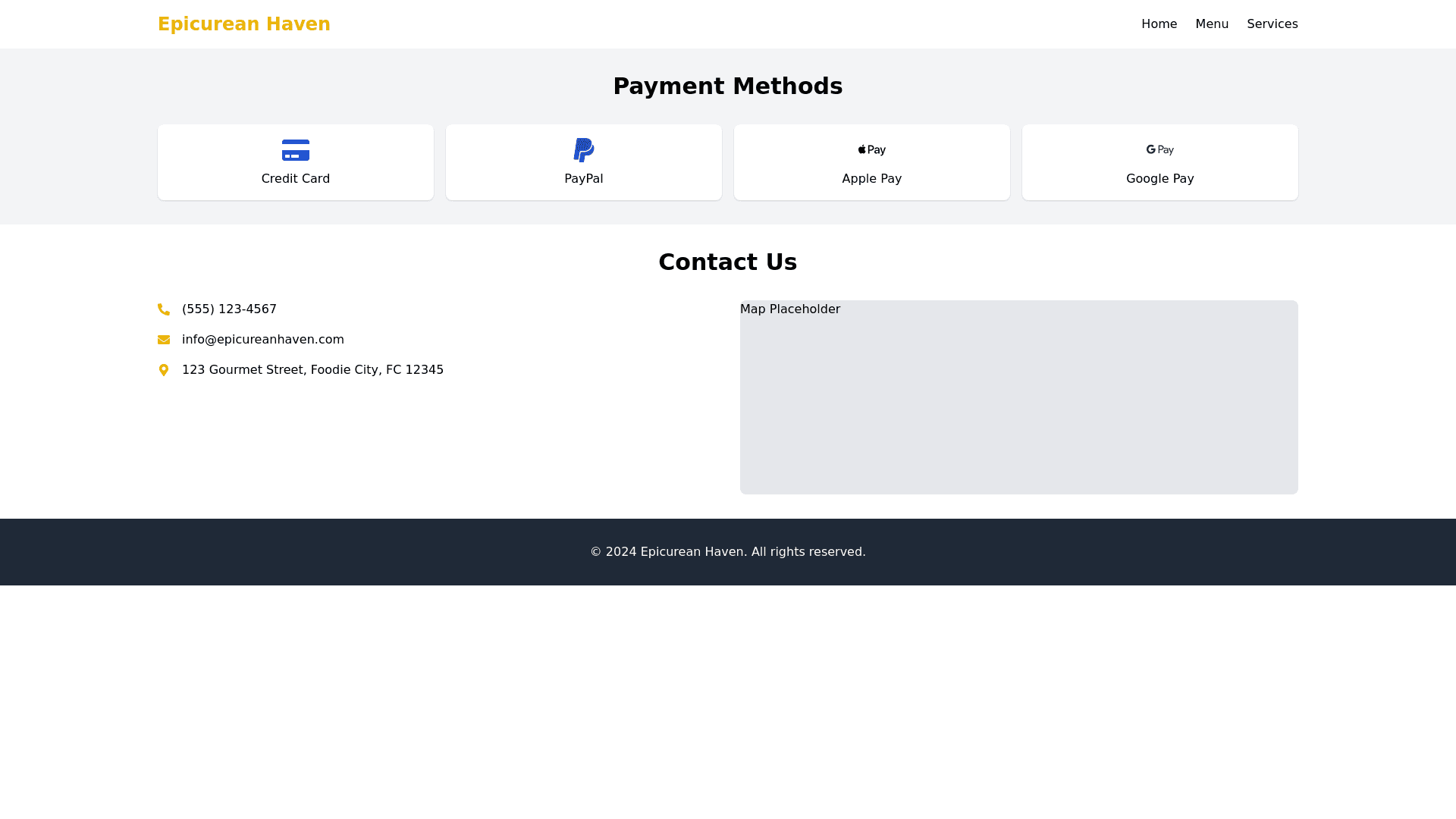Click the credit card icon
This screenshot has width=1456, height=819.
[295, 150]
